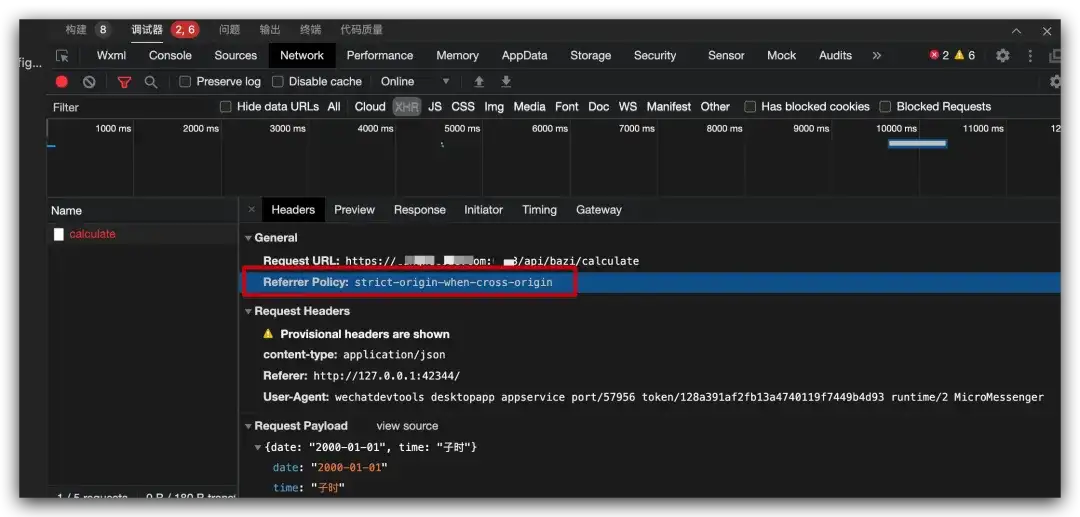Open network search magnifier icon
This screenshot has width=1080, height=517.
point(151,82)
